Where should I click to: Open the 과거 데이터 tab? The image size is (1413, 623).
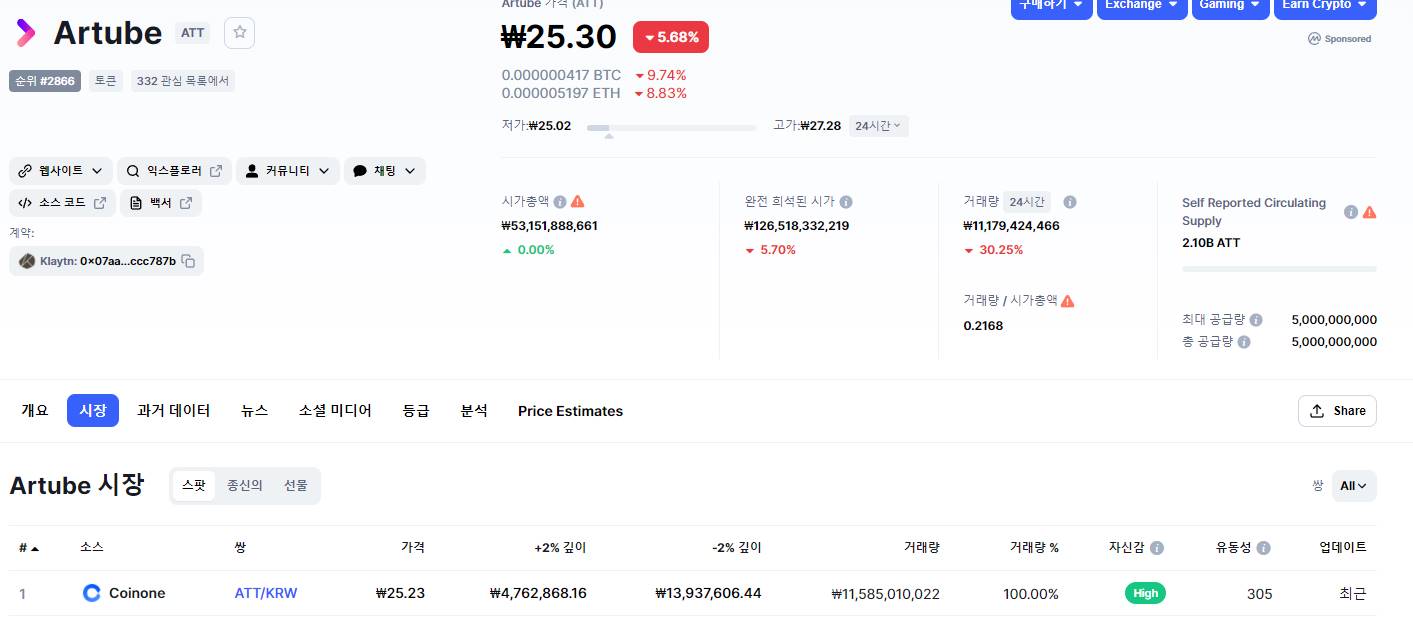pos(174,411)
